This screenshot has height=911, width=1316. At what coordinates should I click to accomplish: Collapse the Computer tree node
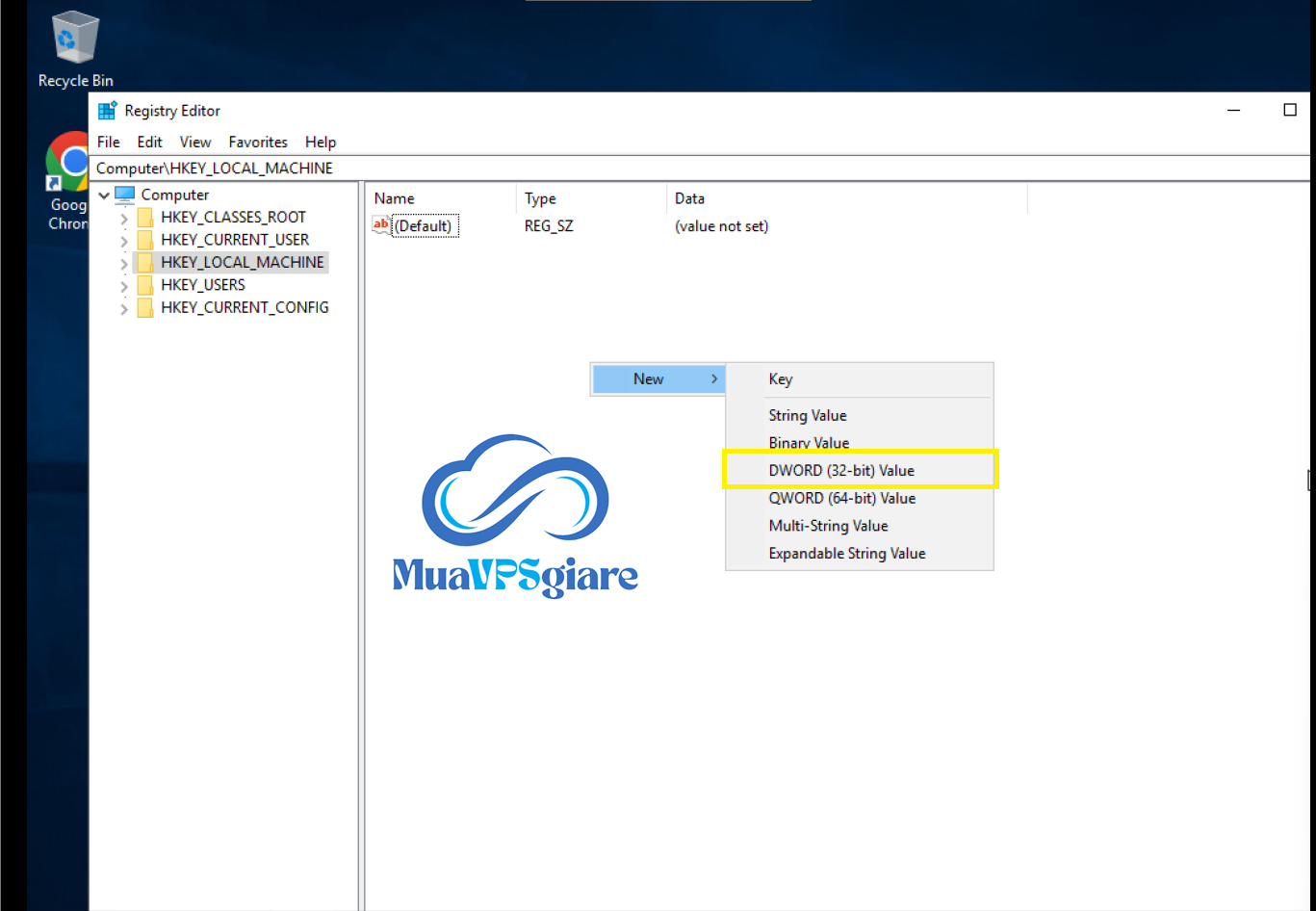[x=104, y=195]
